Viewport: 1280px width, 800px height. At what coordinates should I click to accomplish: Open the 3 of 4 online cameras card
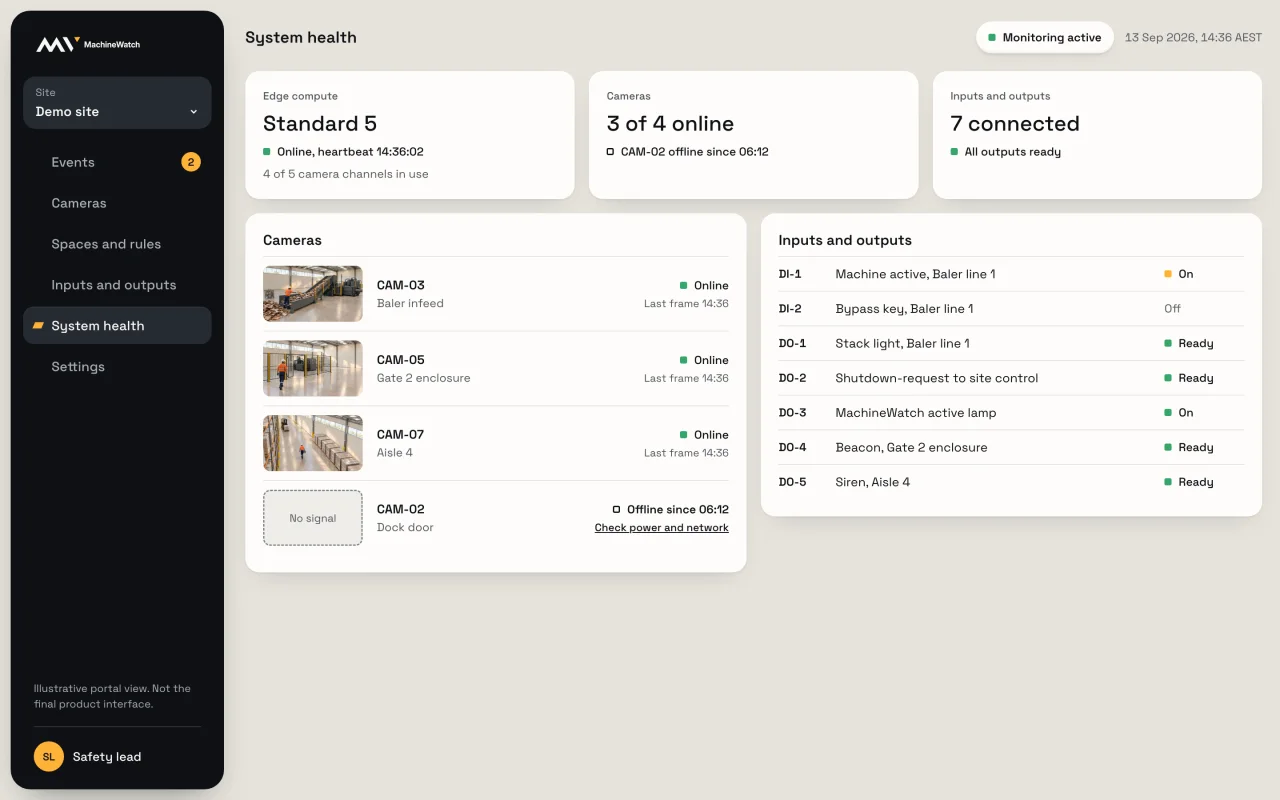click(x=753, y=135)
